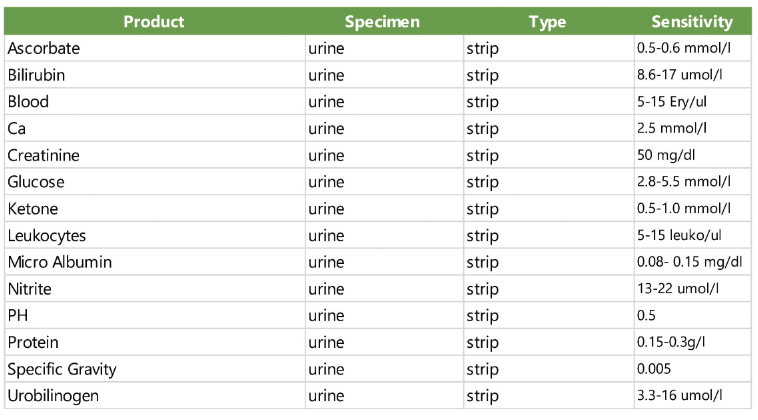
Task: Click the 50 mg/dl sensitivity cell
Action: tap(693, 155)
